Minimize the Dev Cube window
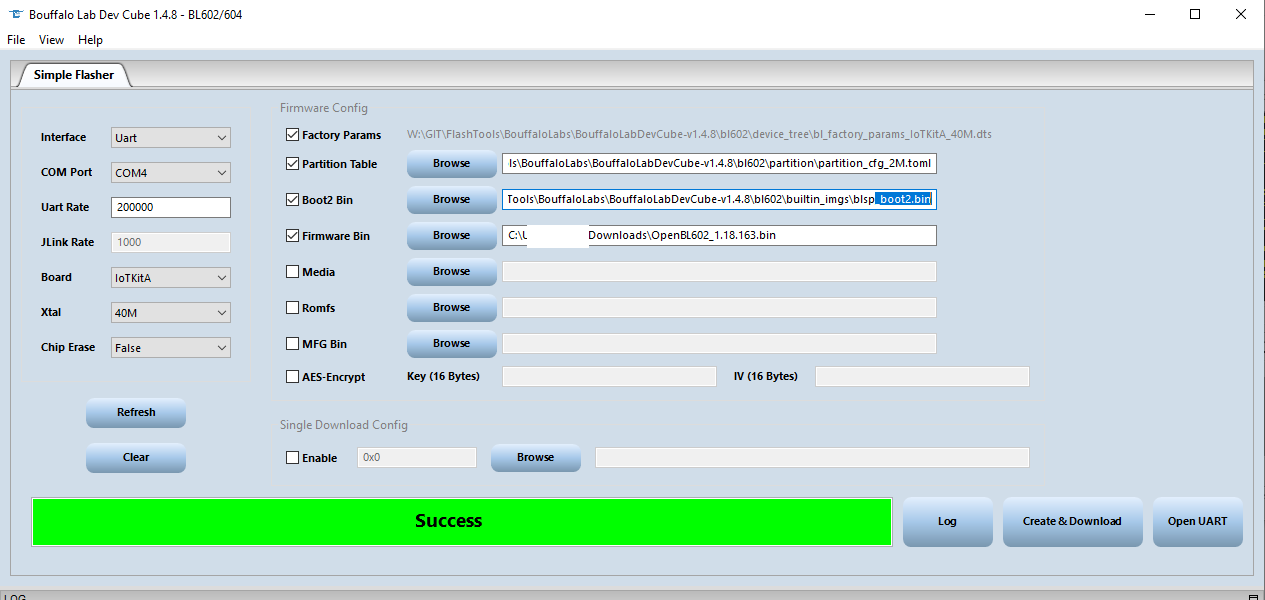Viewport: 1265px width, 600px height. pyautogui.click(x=1149, y=15)
